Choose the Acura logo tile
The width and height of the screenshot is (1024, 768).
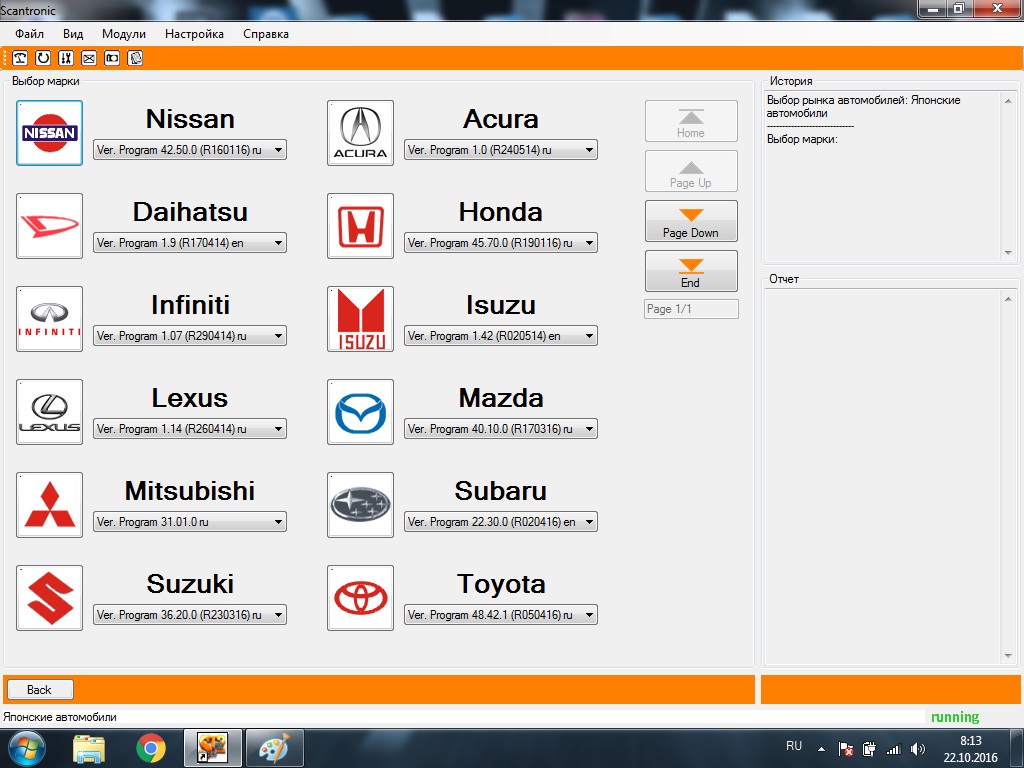(360, 133)
